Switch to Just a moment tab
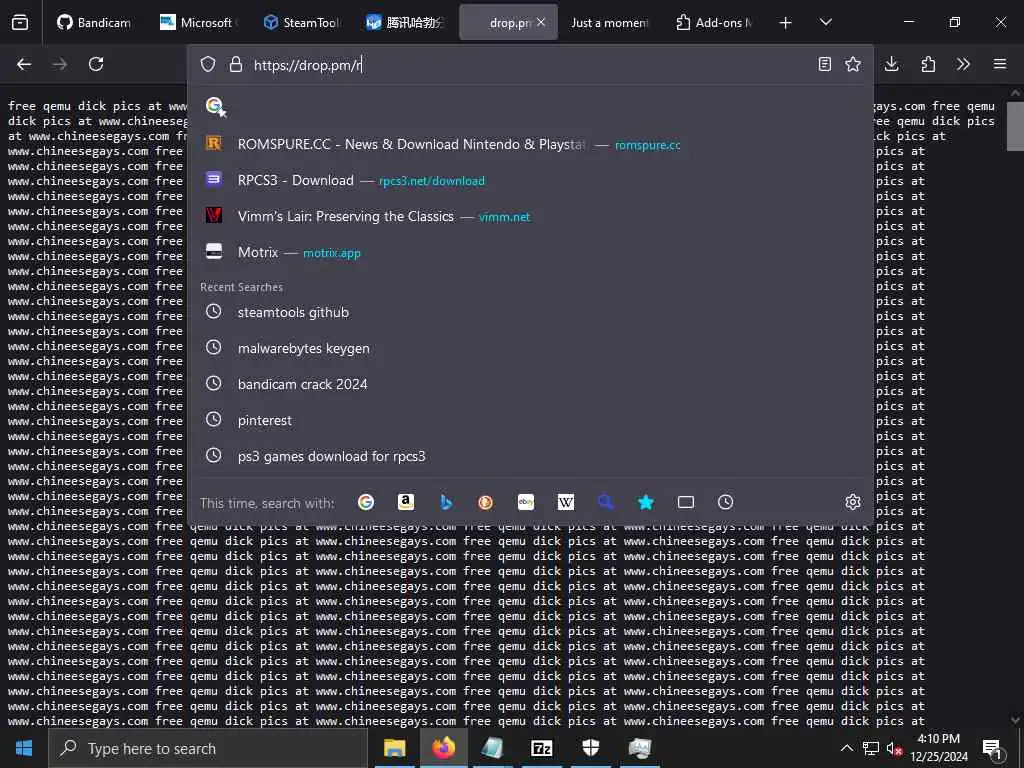This screenshot has width=1024, height=768. pyautogui.click(x=610, y=22)
